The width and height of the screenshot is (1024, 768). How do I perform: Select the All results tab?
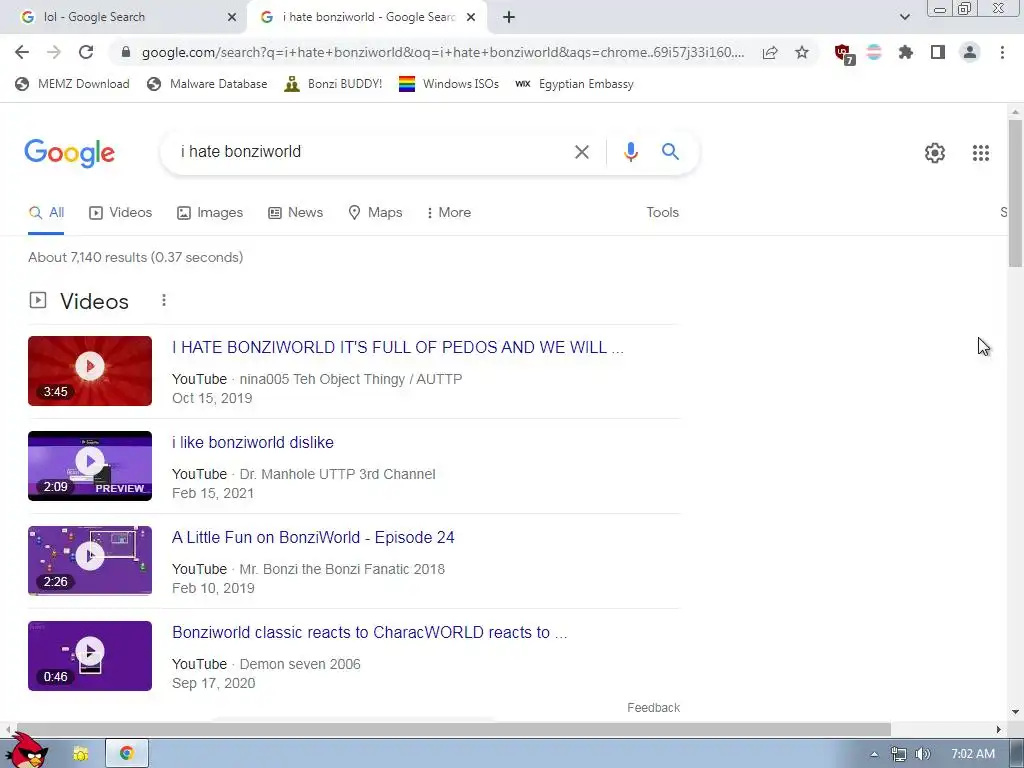[x=46, y=212]
